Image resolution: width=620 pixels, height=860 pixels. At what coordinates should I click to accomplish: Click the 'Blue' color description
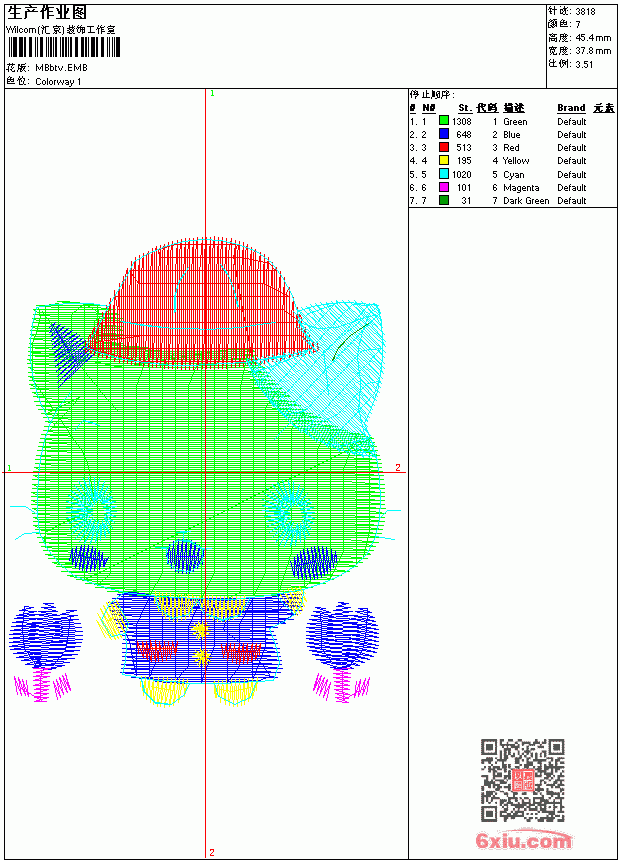(x=512, y=134)
